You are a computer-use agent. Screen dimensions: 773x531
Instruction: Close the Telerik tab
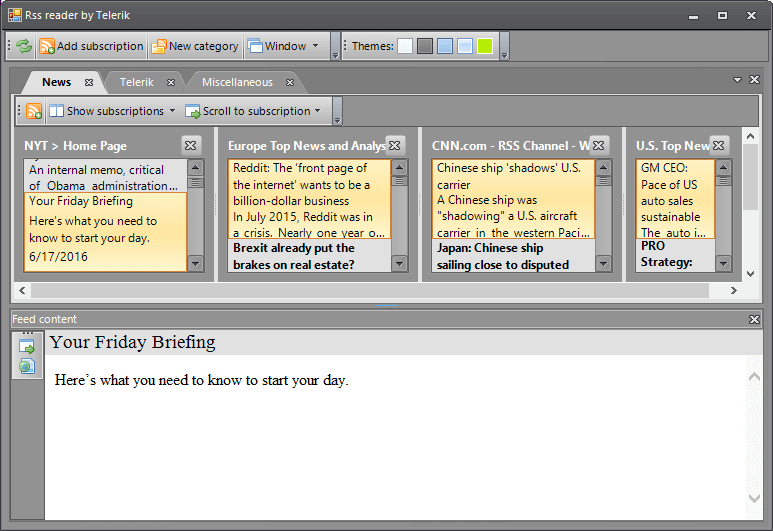tap(171, 82)
